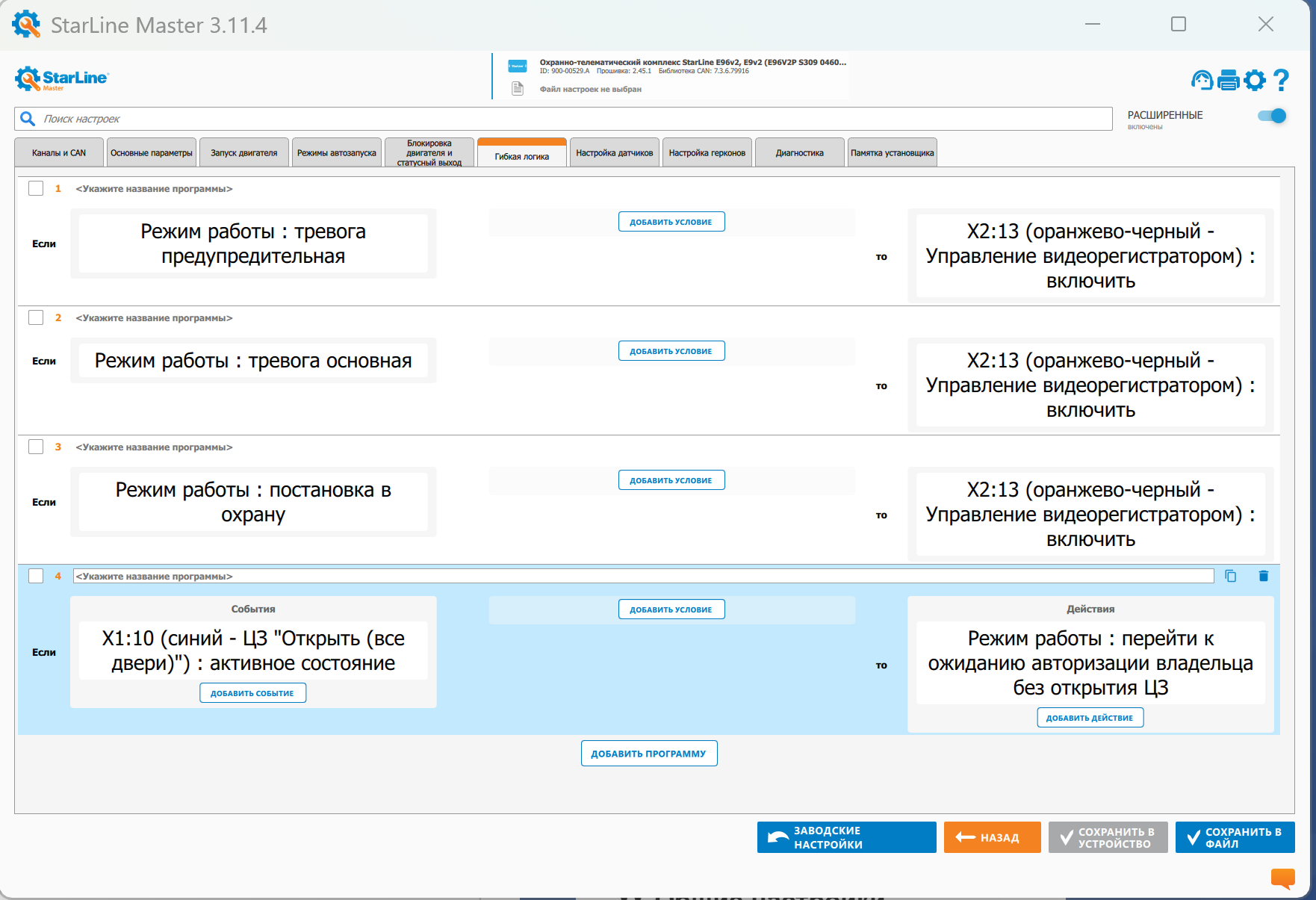Add a condition to program 1
Image resolution: width=1316 pixels, height=900 pixels.
click(x=671, y=222)
